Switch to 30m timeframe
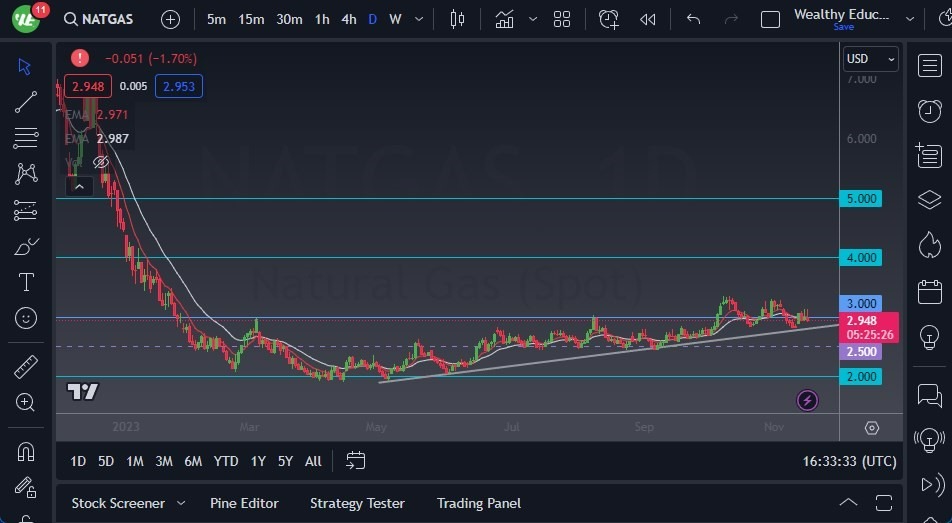The image size is (952, 523). pyautogui.click(x=289, y=19)
